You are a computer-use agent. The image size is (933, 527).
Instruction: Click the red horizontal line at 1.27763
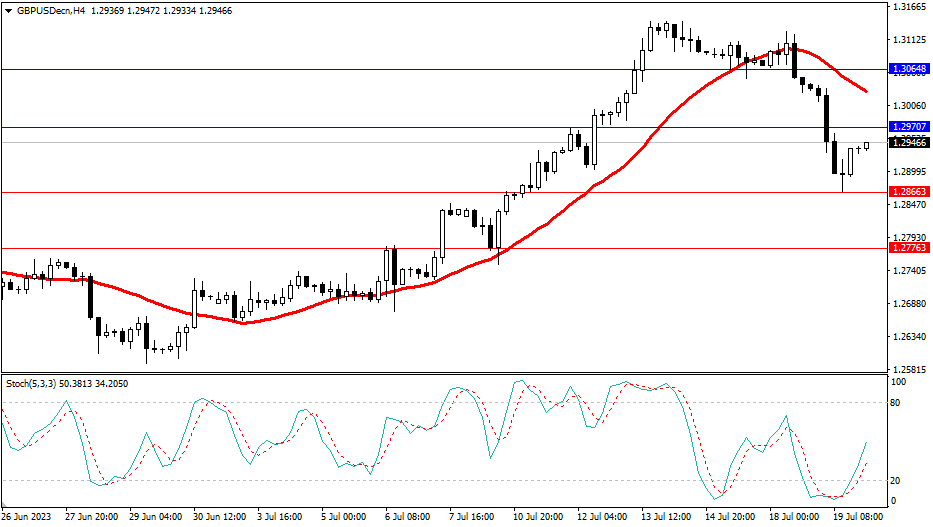pyautogui.click(x=200, y=247)
